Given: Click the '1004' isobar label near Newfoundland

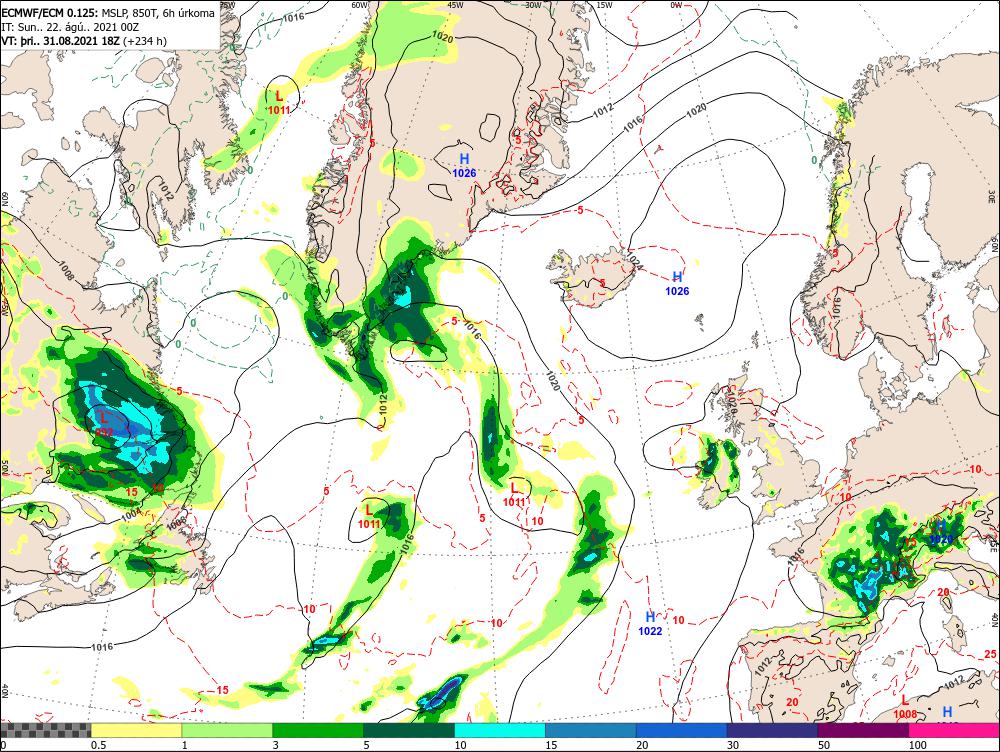Looking at the screenshot, I should (x=131, y=513).
